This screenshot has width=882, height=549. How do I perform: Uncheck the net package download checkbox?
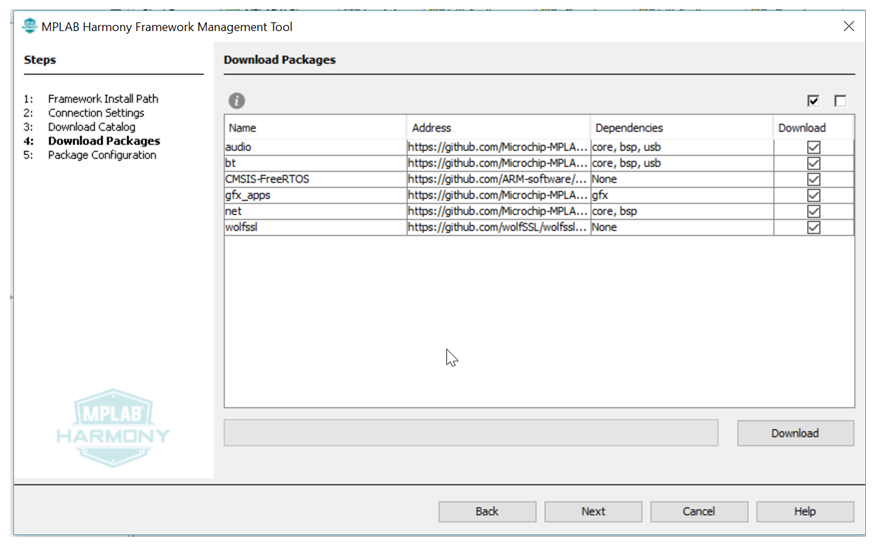coord(813,211)
